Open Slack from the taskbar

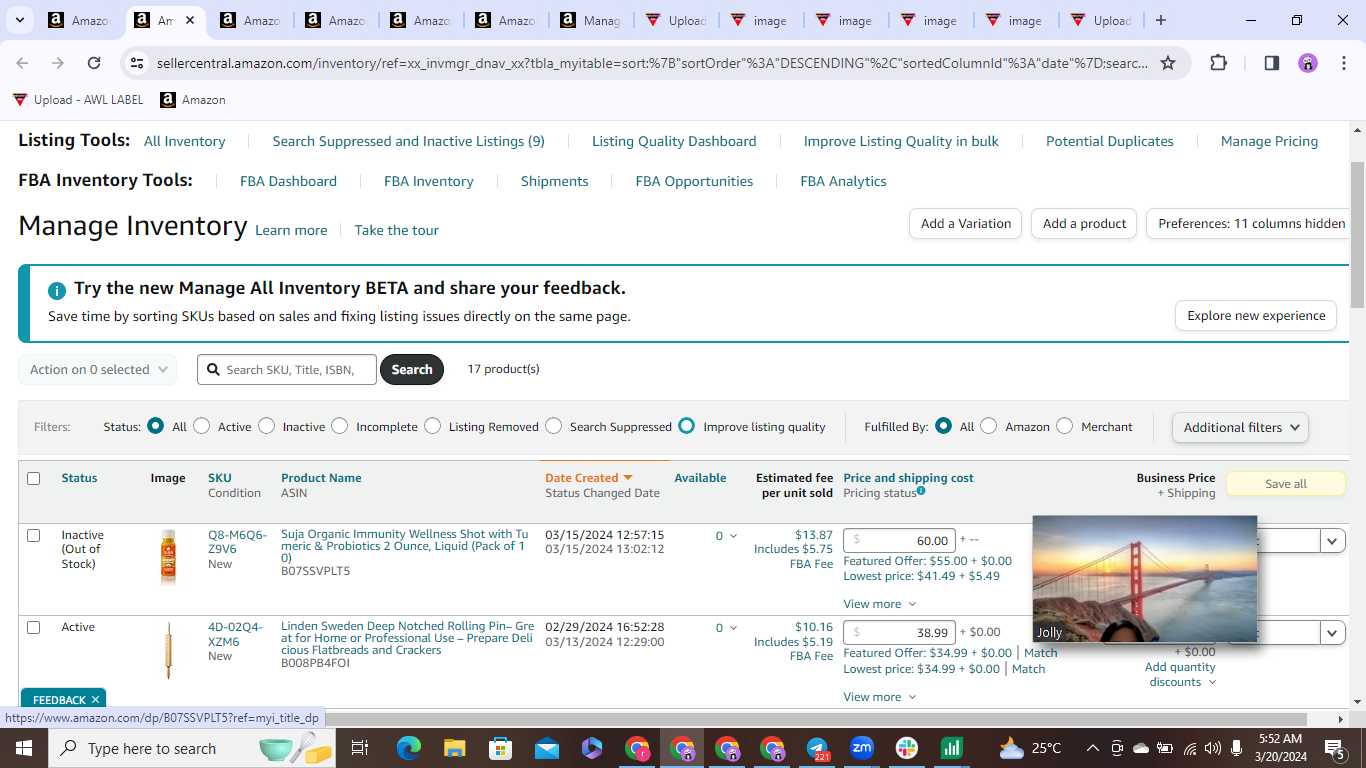[907, 748]
